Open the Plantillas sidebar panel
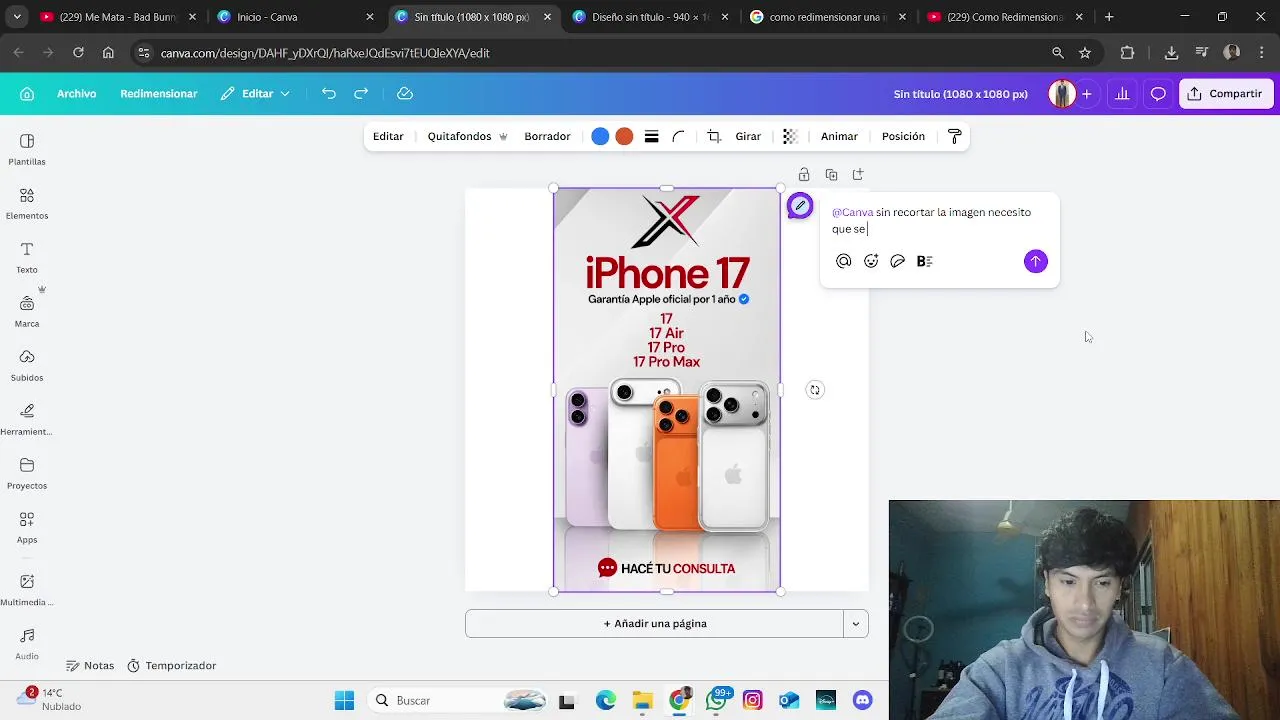Screen dimensions: 1280x720 27,149
